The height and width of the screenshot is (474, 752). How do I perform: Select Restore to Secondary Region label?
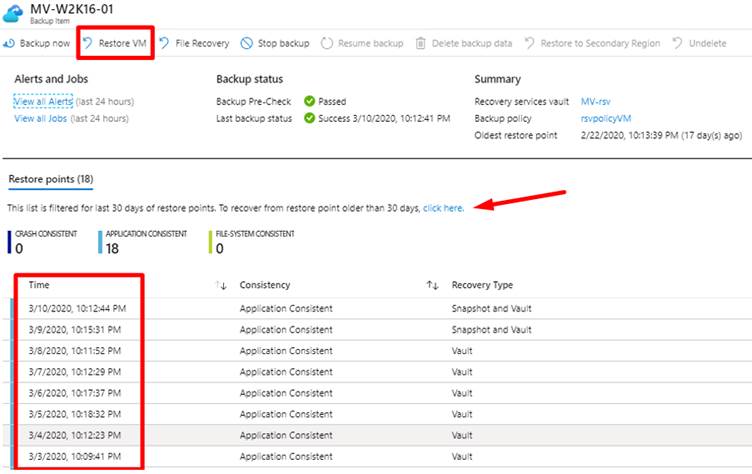point(600,43)
